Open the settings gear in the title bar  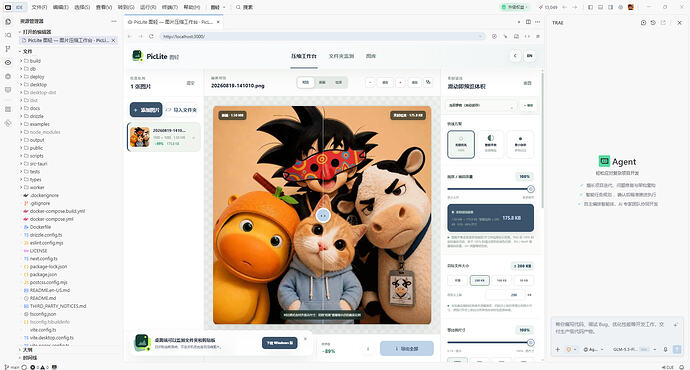coord(620,7)
